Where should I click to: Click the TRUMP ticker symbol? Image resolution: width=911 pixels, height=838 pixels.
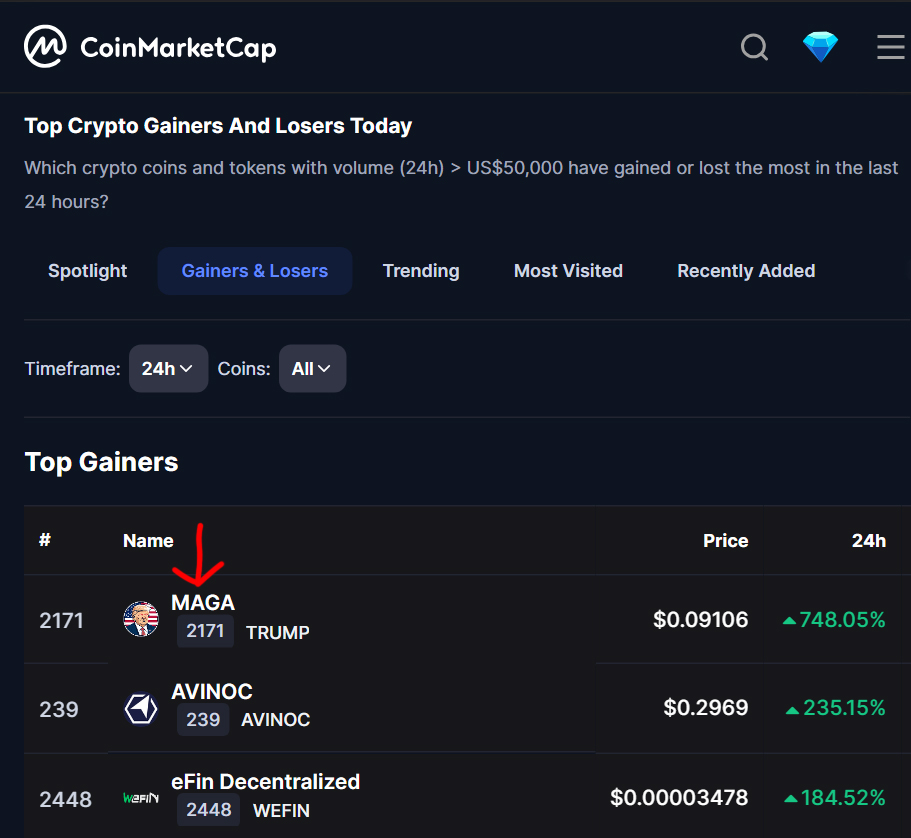(278, 632)
